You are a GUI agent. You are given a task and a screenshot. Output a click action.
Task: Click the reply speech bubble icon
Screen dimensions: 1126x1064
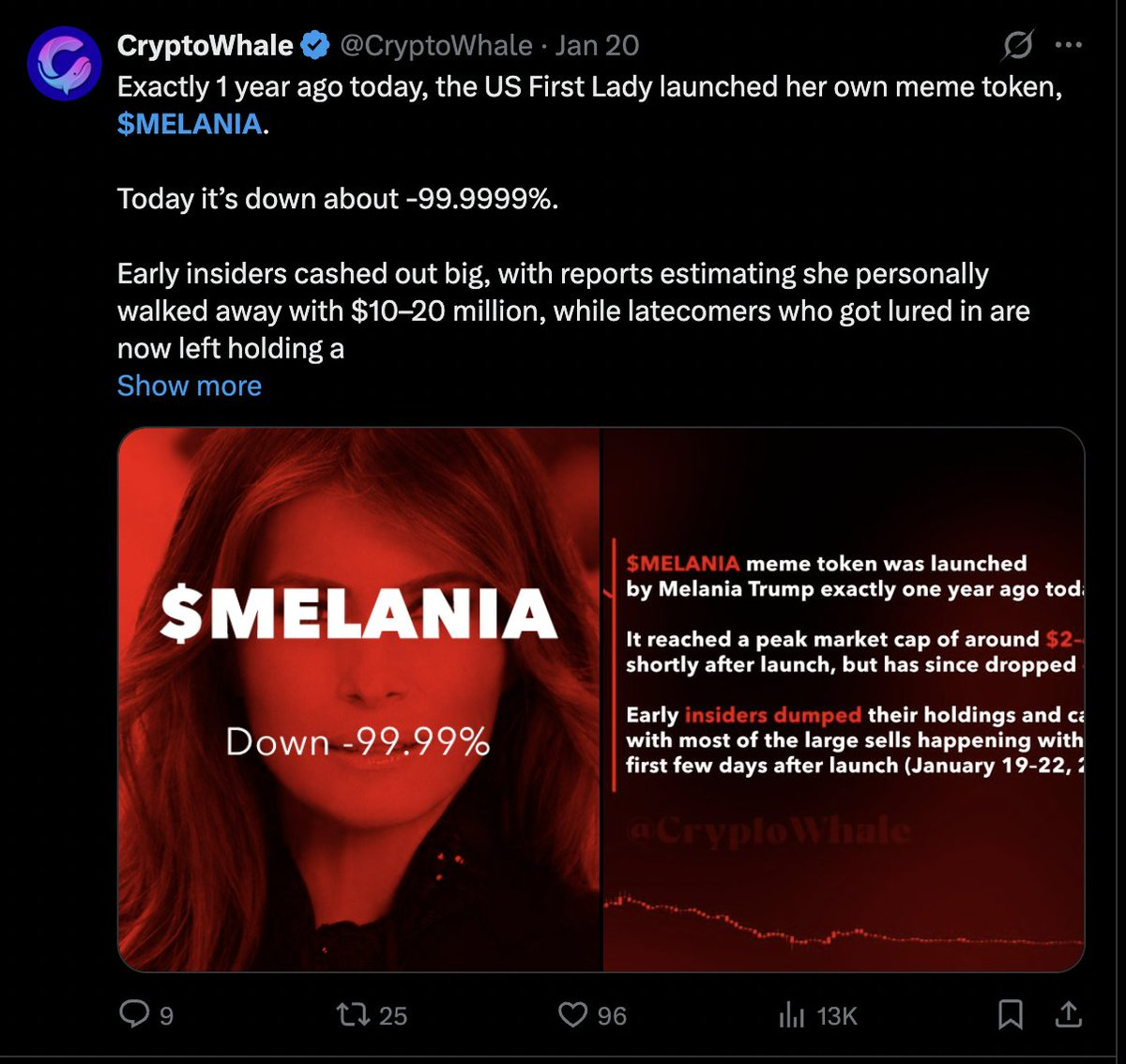click(134, 1014)
